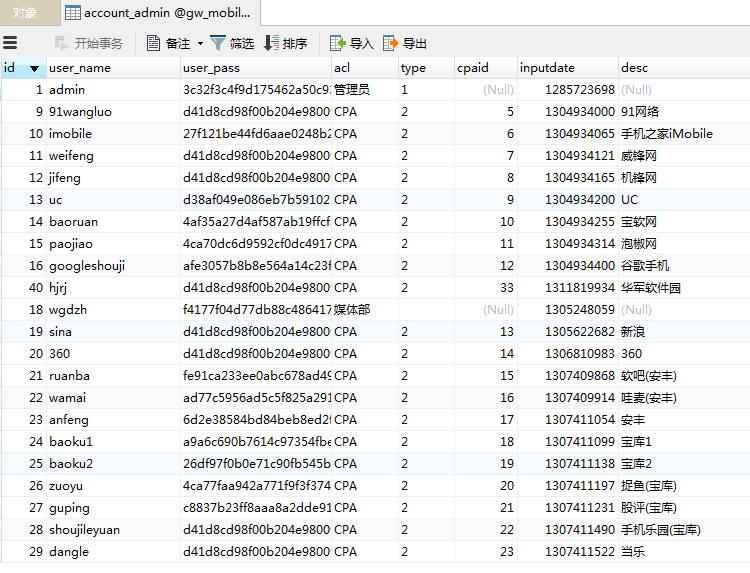750x573 pixels.
Task: Select the 'baoruan' cell
Action: pos(113,221)
